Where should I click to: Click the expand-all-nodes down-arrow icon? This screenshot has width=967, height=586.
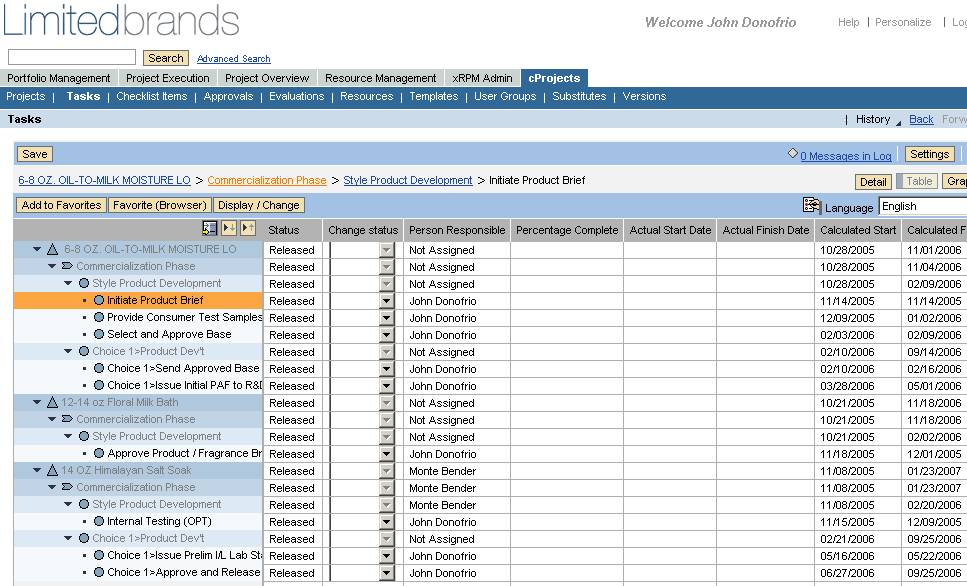229,228
